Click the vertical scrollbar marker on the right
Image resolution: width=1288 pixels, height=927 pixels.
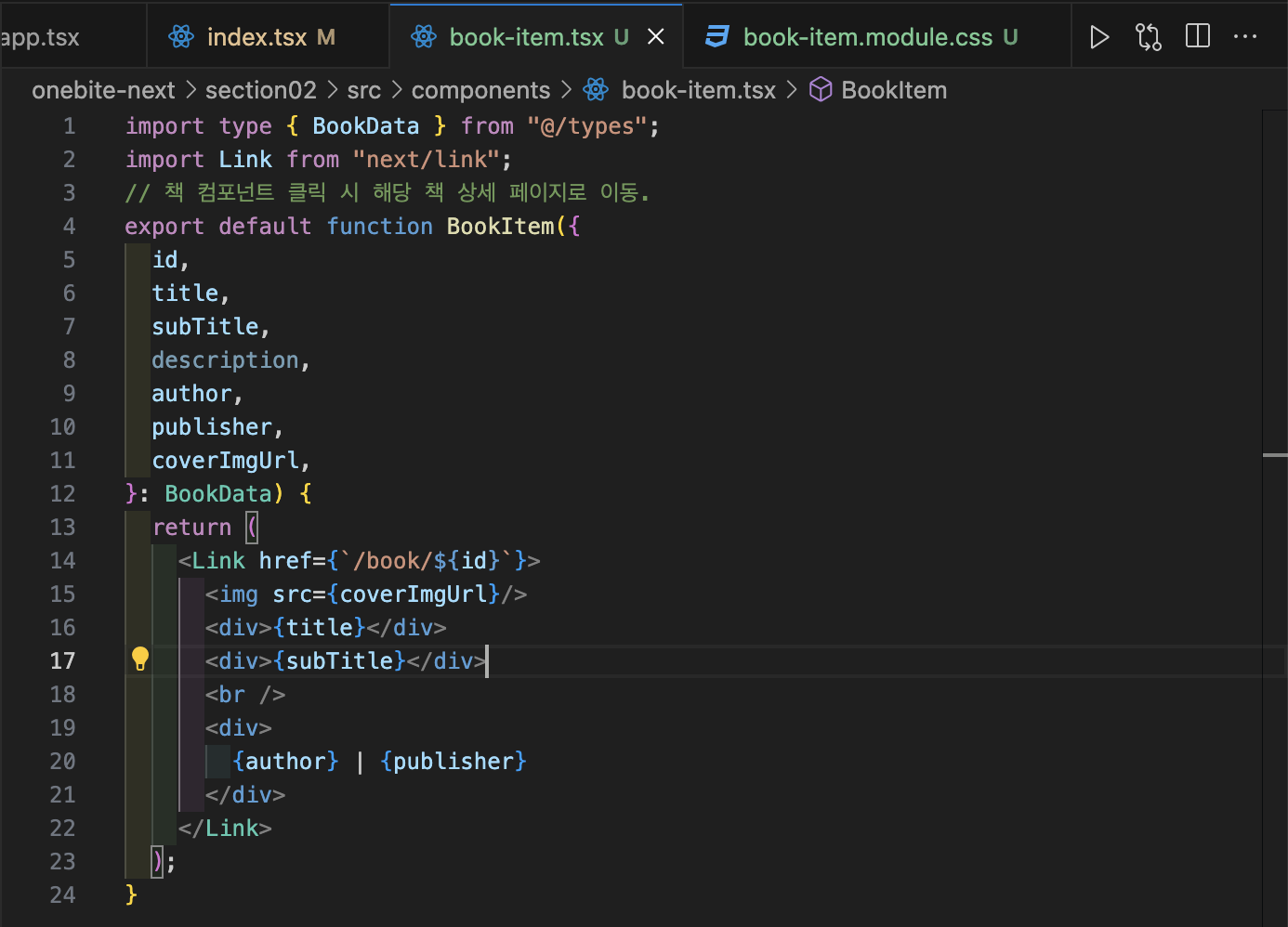1275,455
